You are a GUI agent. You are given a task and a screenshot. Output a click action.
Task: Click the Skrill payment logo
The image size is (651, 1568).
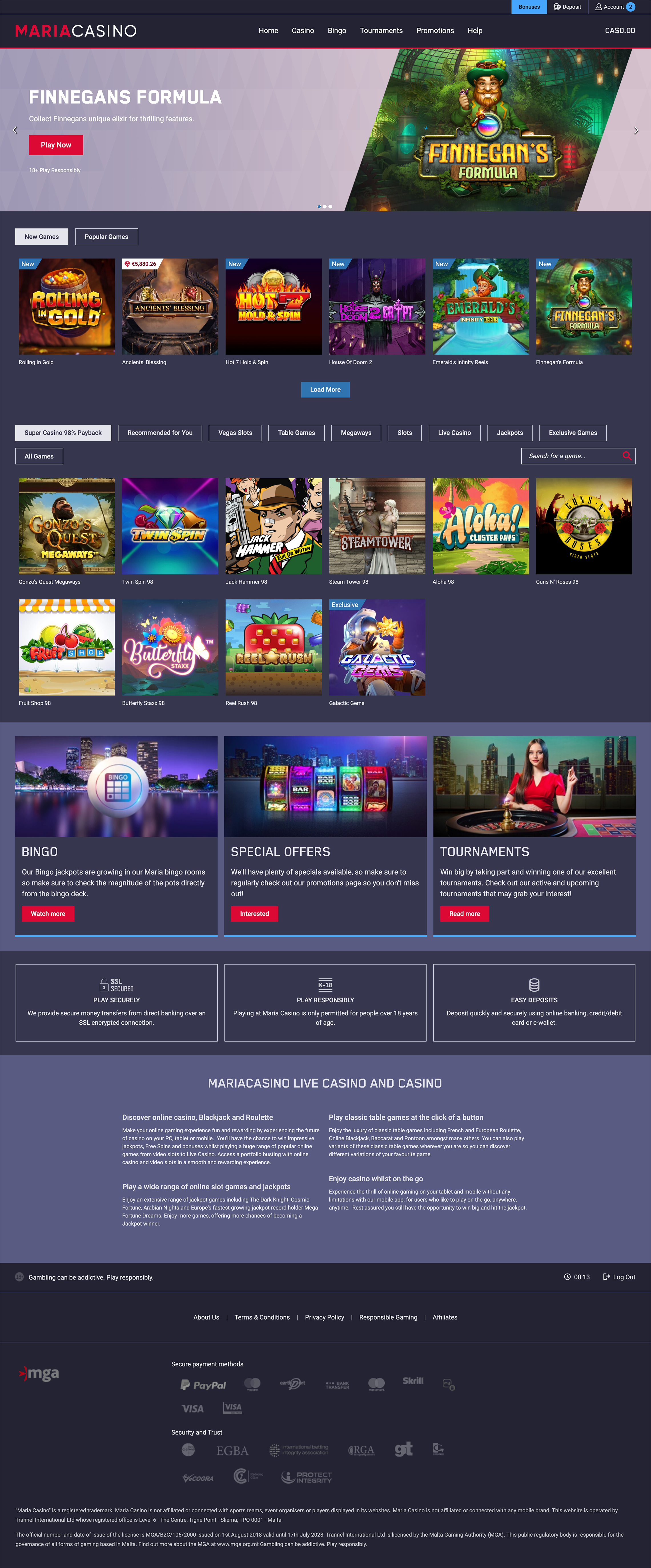point(413,1381)
